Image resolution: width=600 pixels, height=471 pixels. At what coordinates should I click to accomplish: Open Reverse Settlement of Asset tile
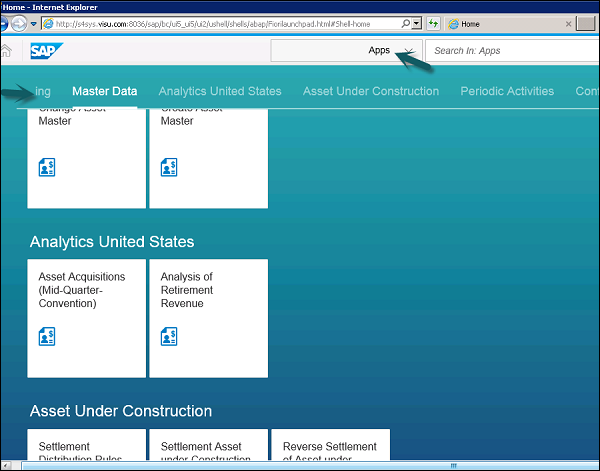coord(330,449)
